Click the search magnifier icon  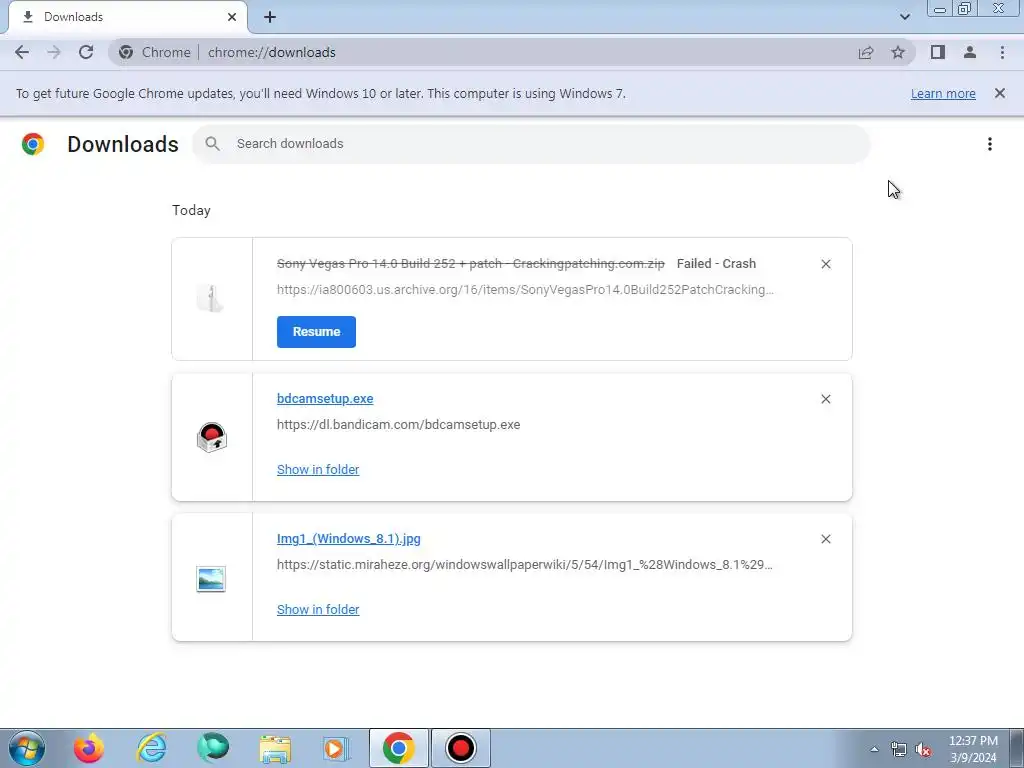pos(212,144)
